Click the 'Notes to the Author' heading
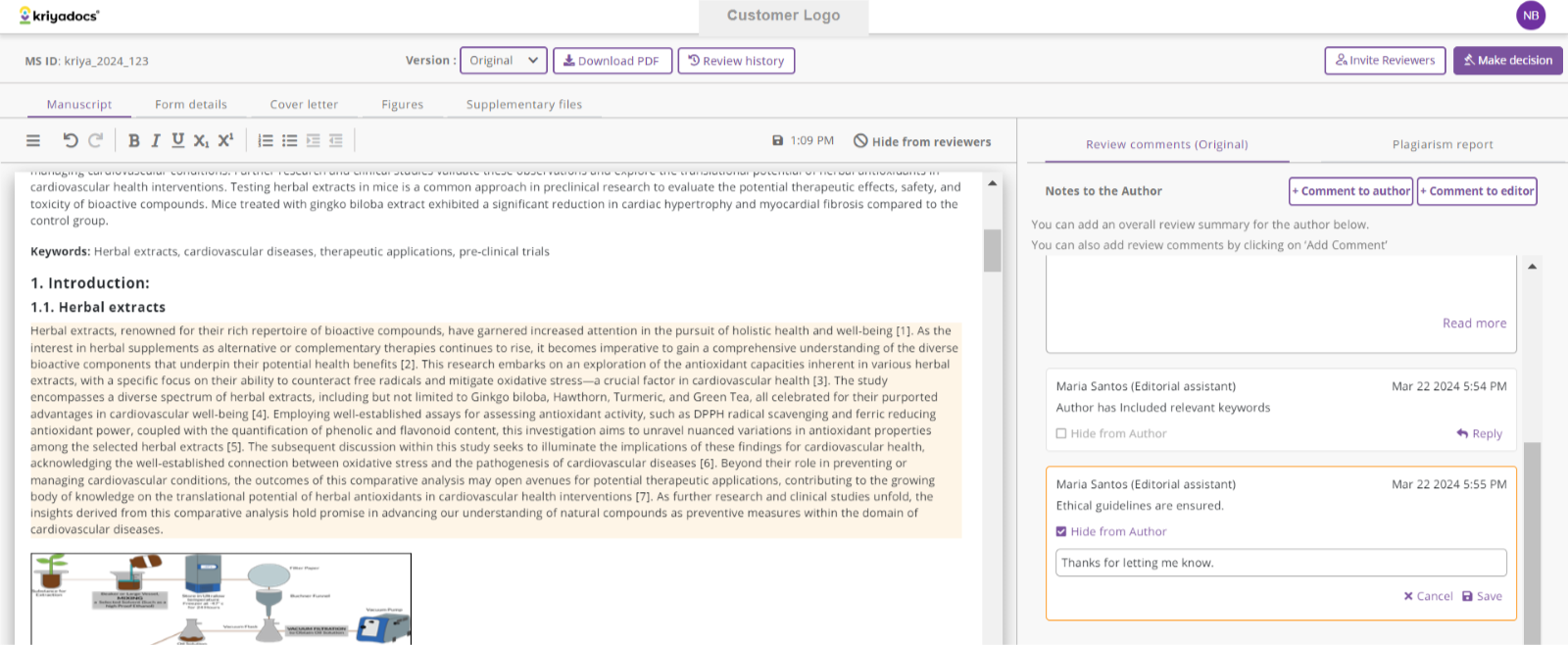This screenshot has width=1568, height=645. (1103, 191)
